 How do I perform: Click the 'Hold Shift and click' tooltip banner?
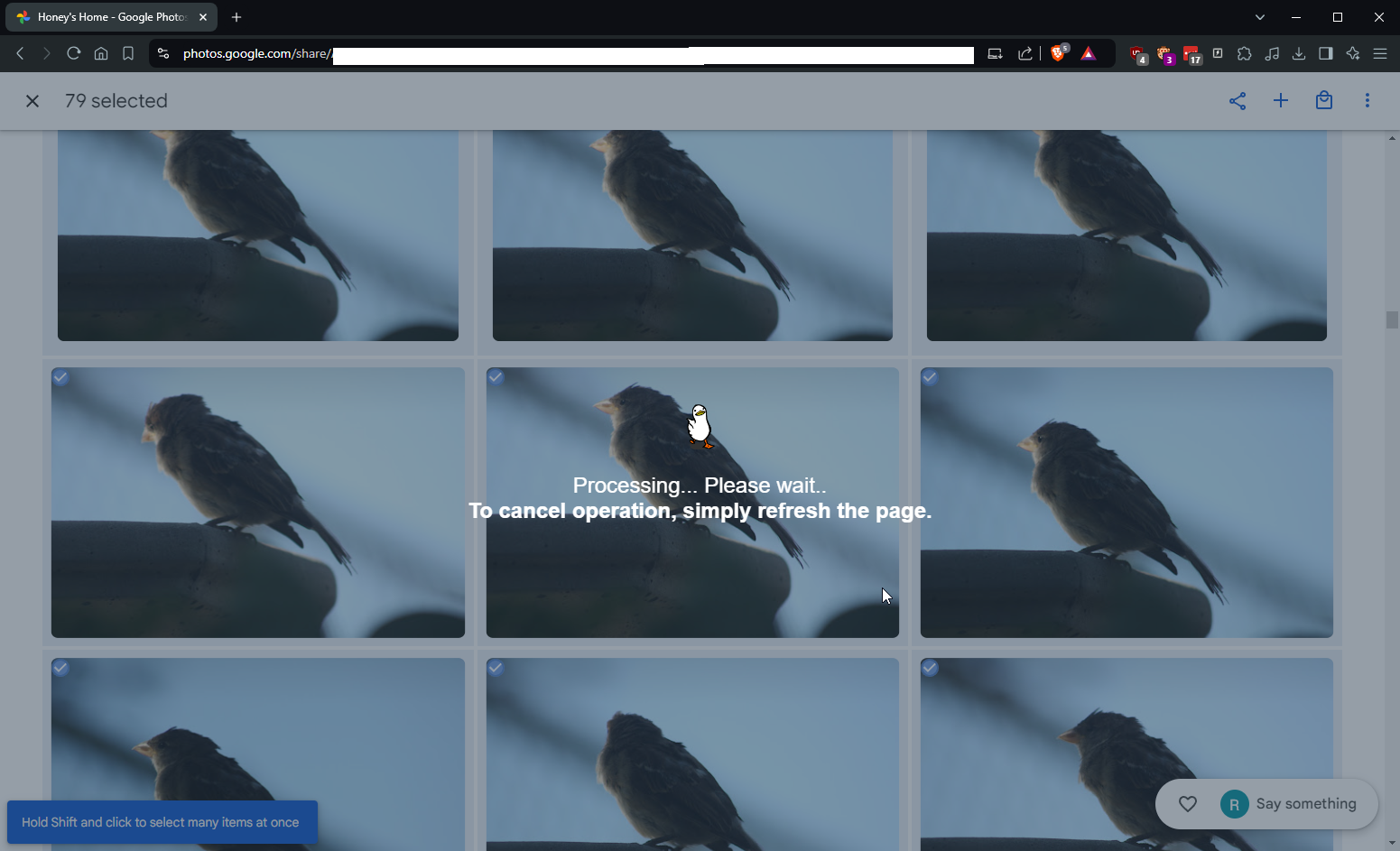pyautogui.click(x=162, y=822)
